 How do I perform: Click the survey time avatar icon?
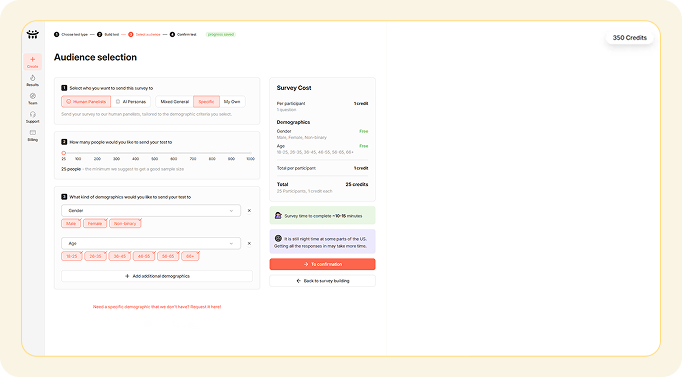point(278,216)
